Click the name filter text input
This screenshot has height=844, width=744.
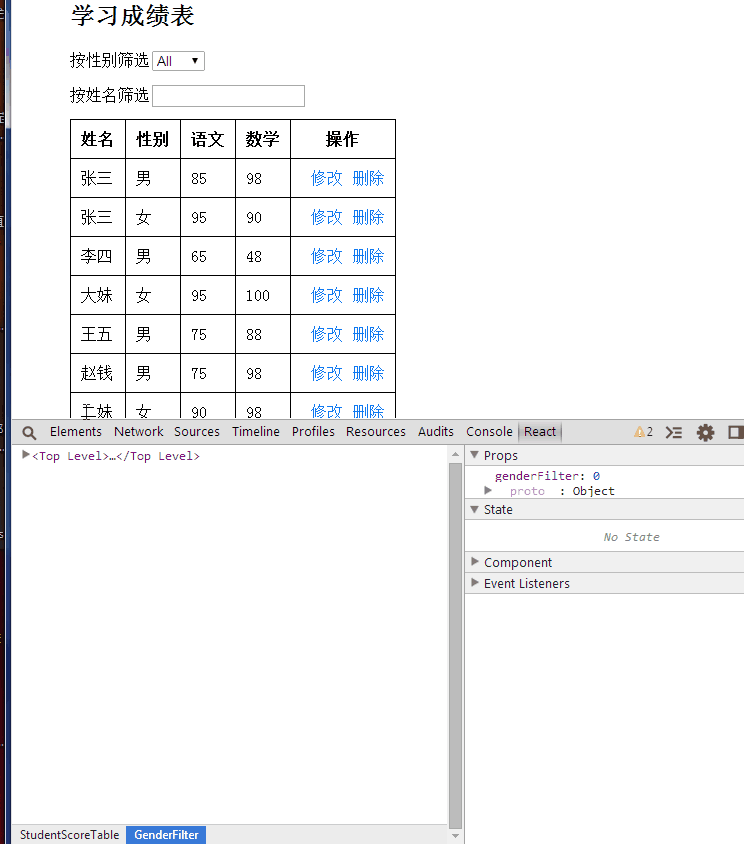point(228,96)
